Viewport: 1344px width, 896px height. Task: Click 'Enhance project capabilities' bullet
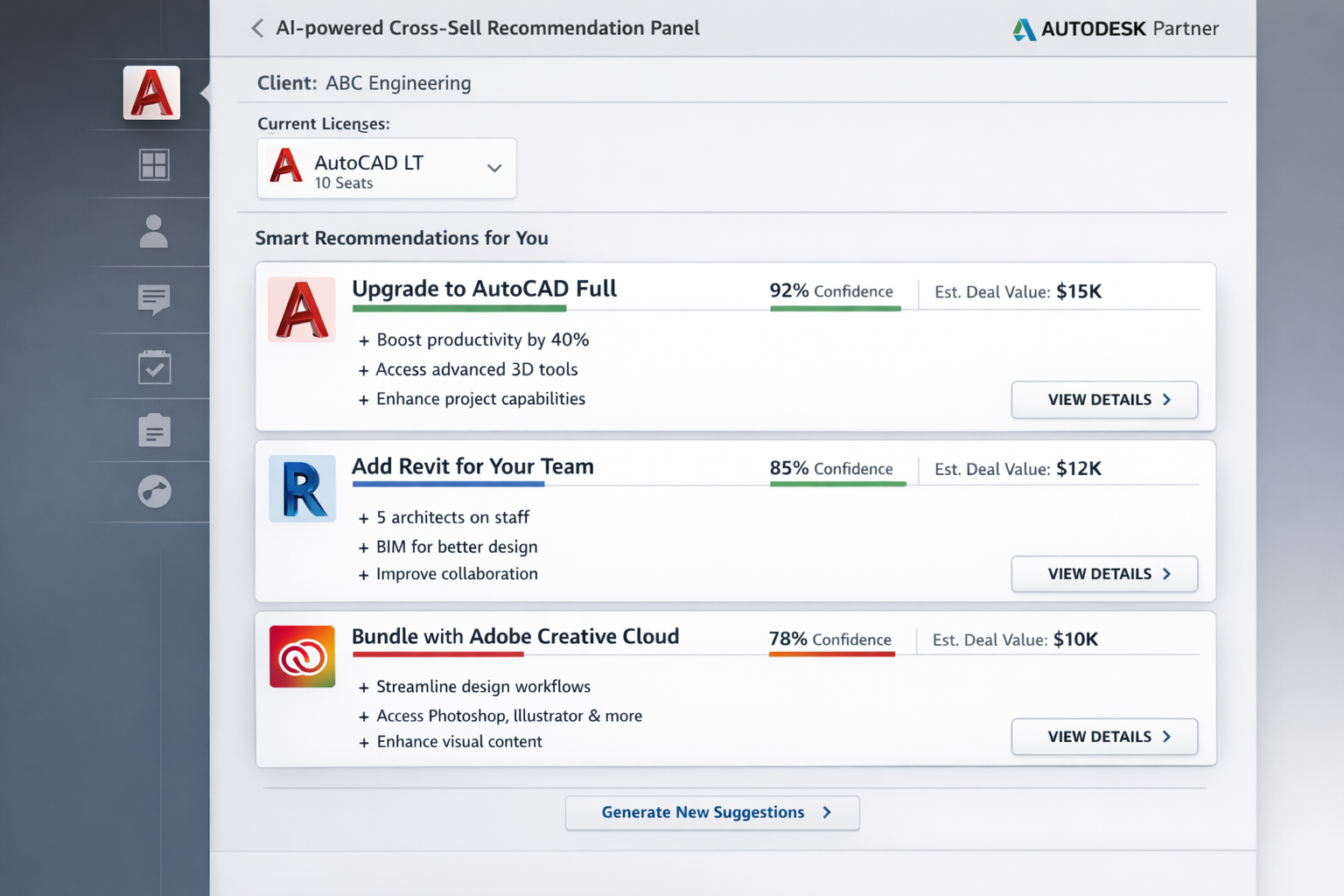pyautogui.click(x=472, y=399)
